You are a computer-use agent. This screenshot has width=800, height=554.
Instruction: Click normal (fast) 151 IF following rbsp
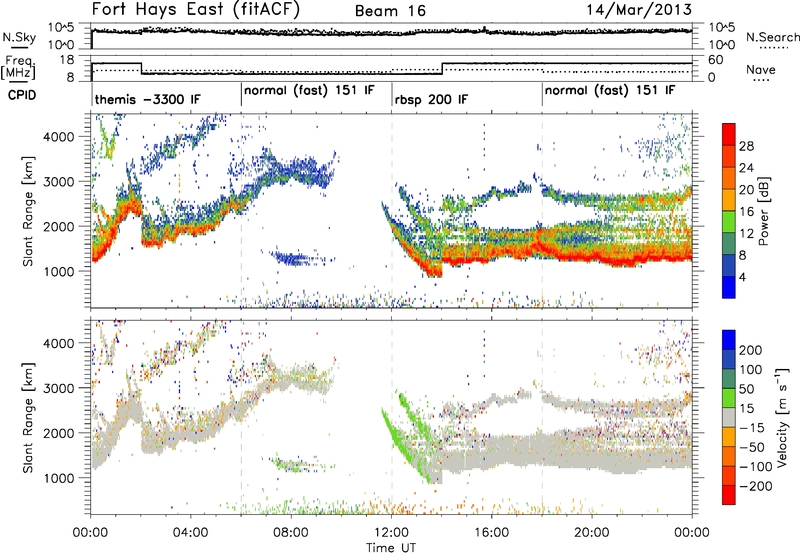pos(610,91)
